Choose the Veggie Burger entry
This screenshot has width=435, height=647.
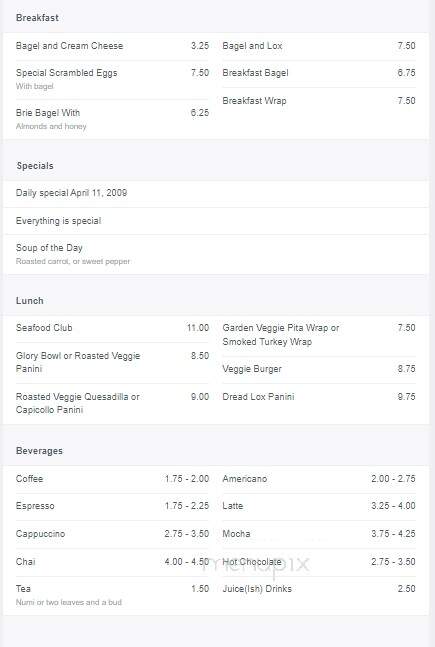click(x=319, y=369)
